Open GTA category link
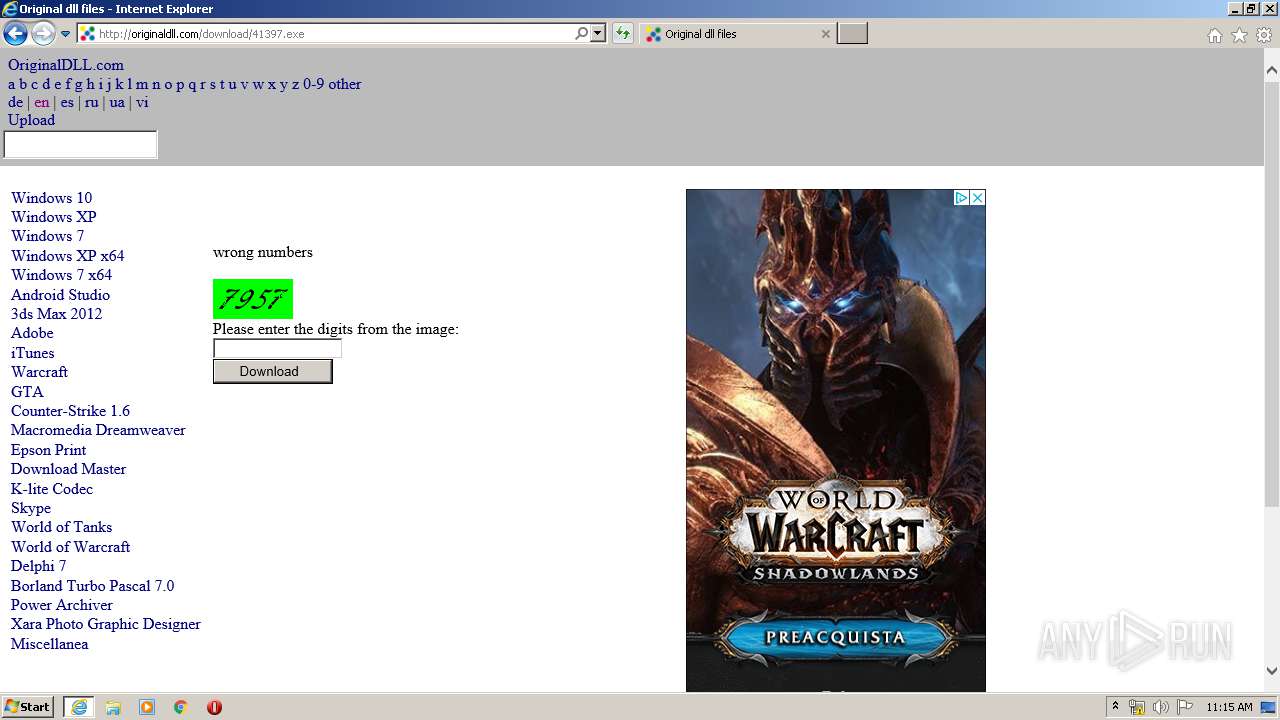The image size is (1280, 720). (x=27, y=392)
